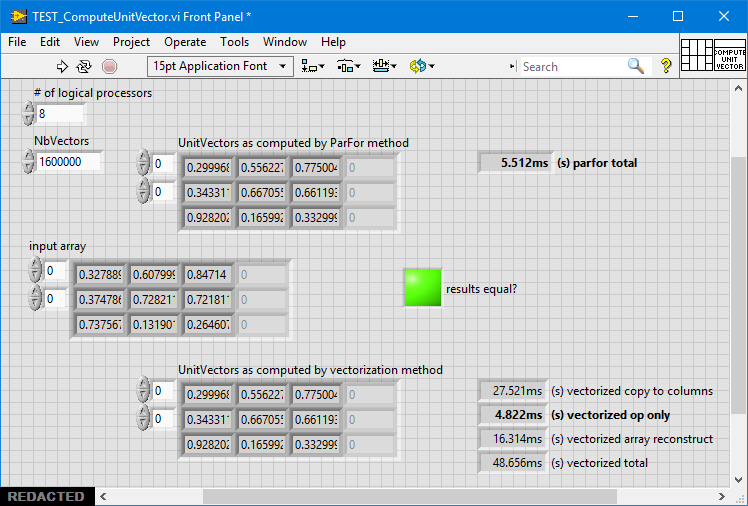Click the Run arrow button
The width and height of the screenshot is (748, 506).
62,66
